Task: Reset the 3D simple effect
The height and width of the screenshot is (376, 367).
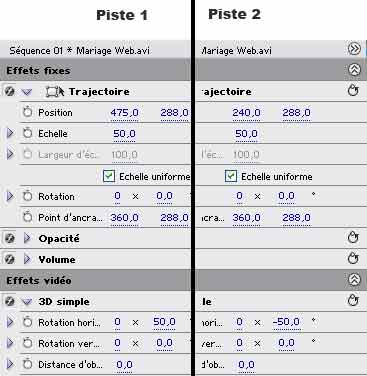Action: click(x=353, y=301)
